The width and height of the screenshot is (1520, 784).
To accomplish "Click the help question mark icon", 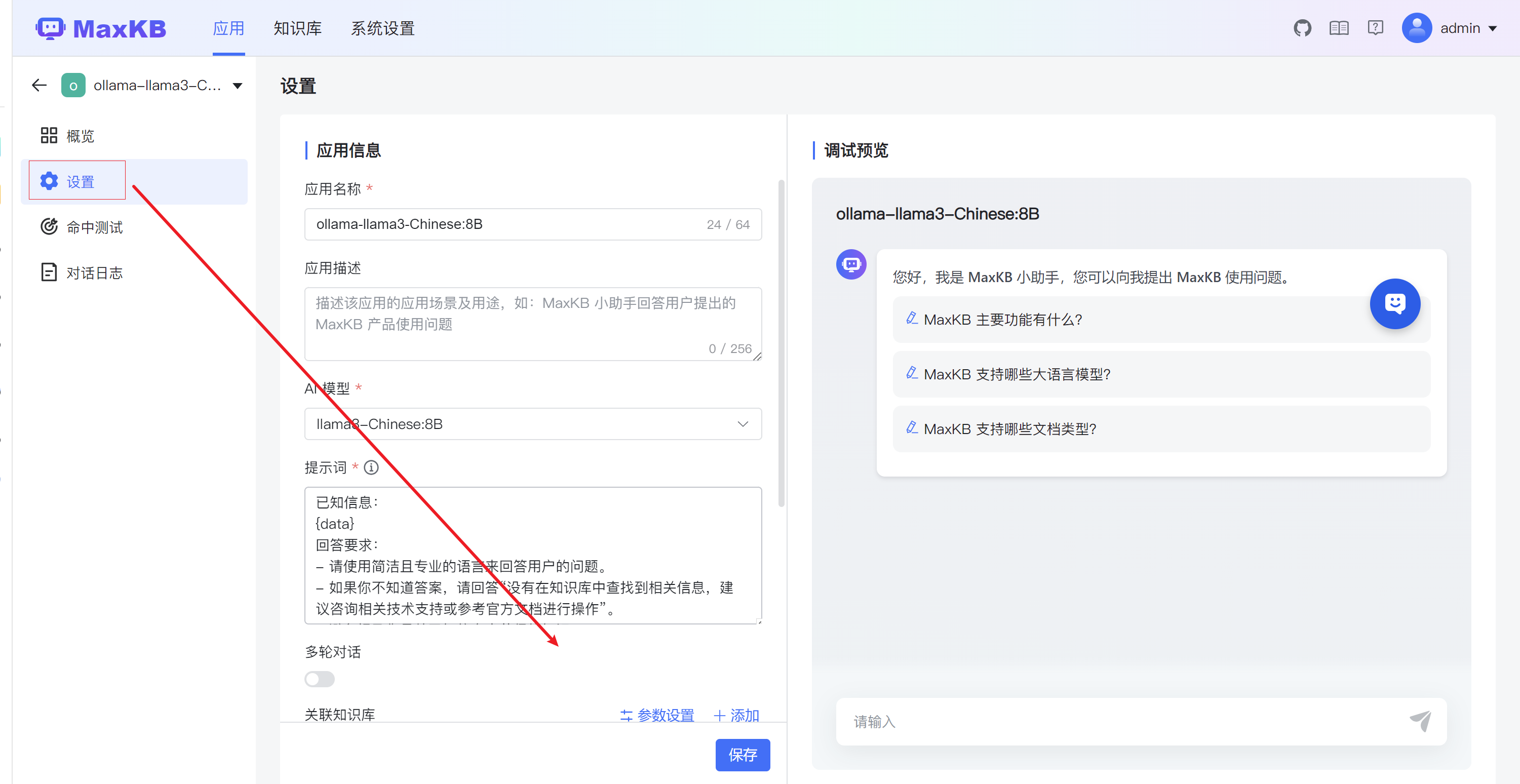I will [x=1376, y=28].
